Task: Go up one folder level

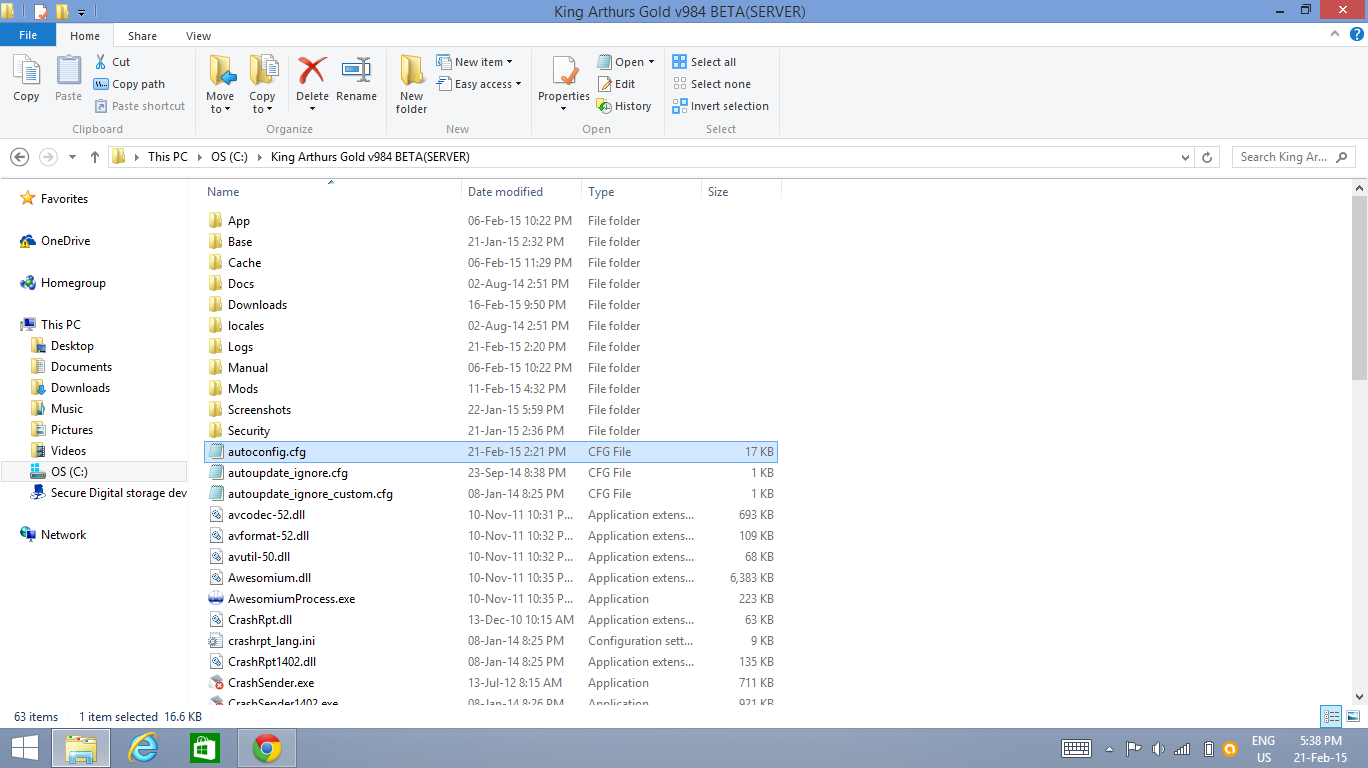Action: (x=95, y=157)
